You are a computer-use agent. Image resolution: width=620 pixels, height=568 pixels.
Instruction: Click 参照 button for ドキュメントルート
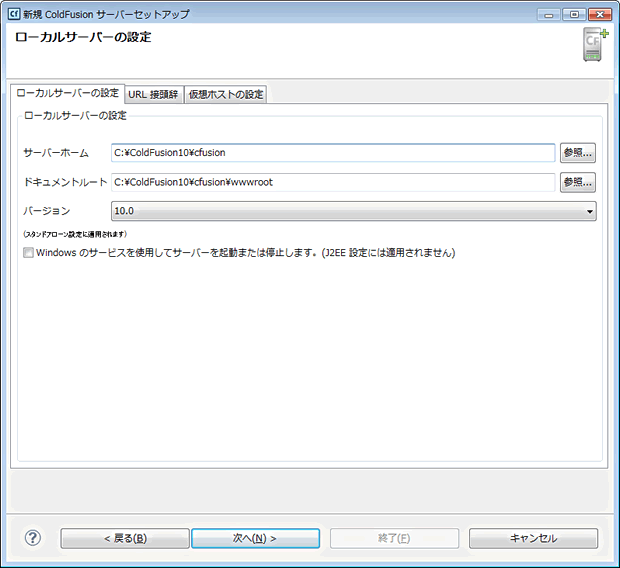pos(578,182)
